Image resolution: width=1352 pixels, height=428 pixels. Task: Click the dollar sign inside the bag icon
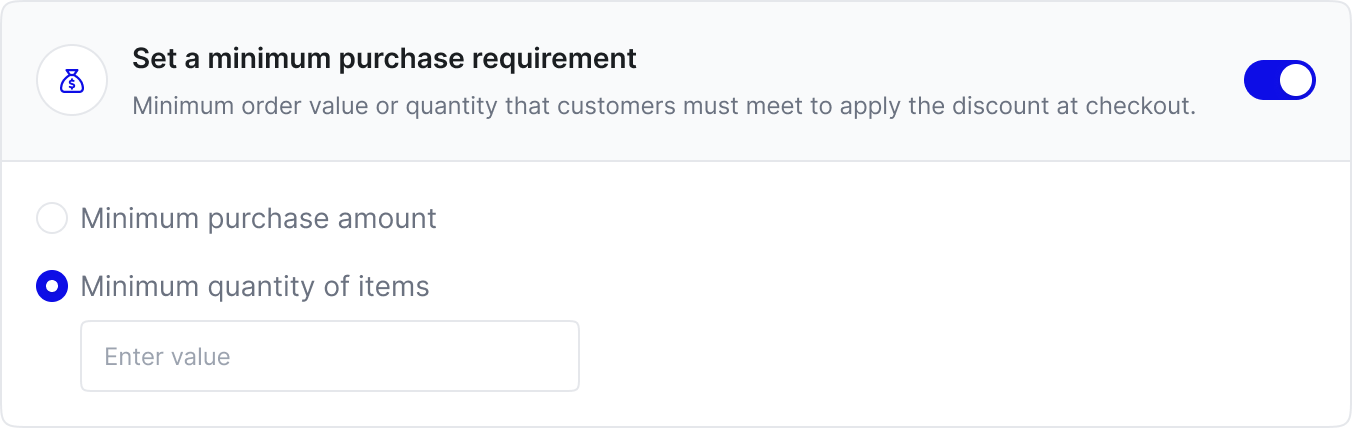tap(72, 85)
